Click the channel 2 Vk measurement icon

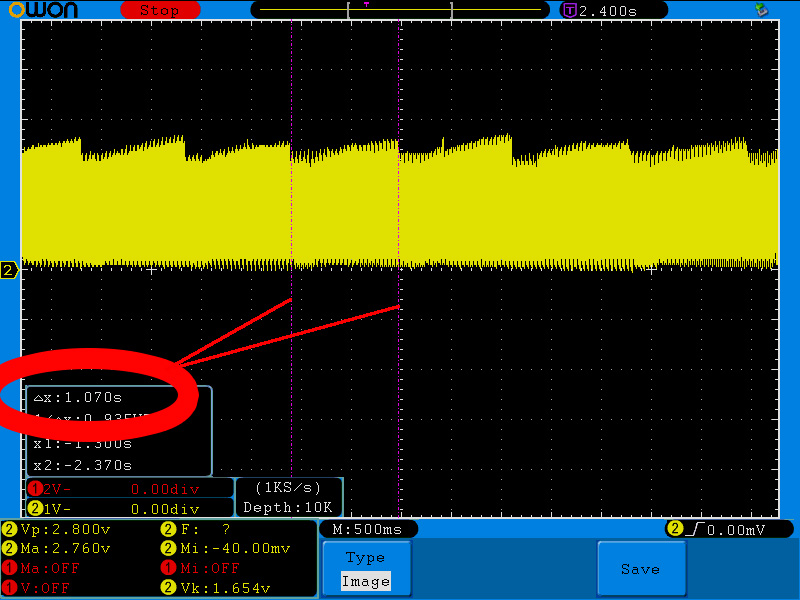[170, 588]
